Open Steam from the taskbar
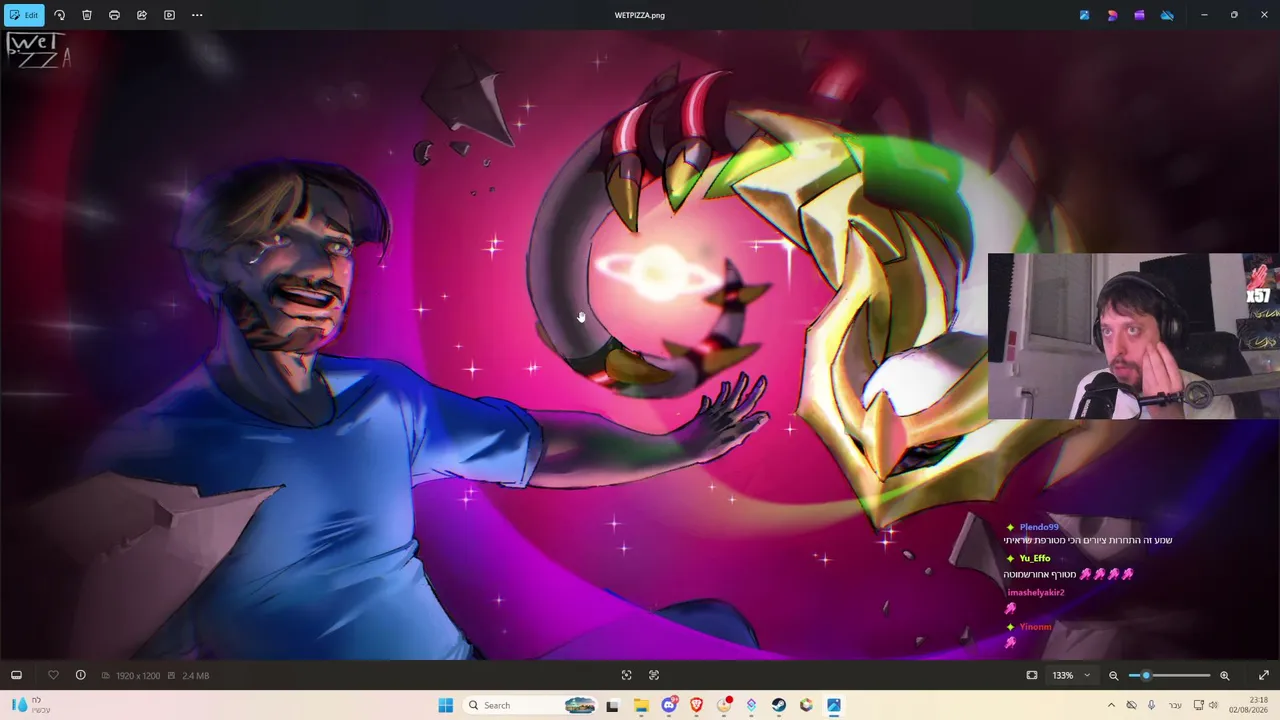The width and height of the screenshot is (1280, 720). [x=778, y=705]
